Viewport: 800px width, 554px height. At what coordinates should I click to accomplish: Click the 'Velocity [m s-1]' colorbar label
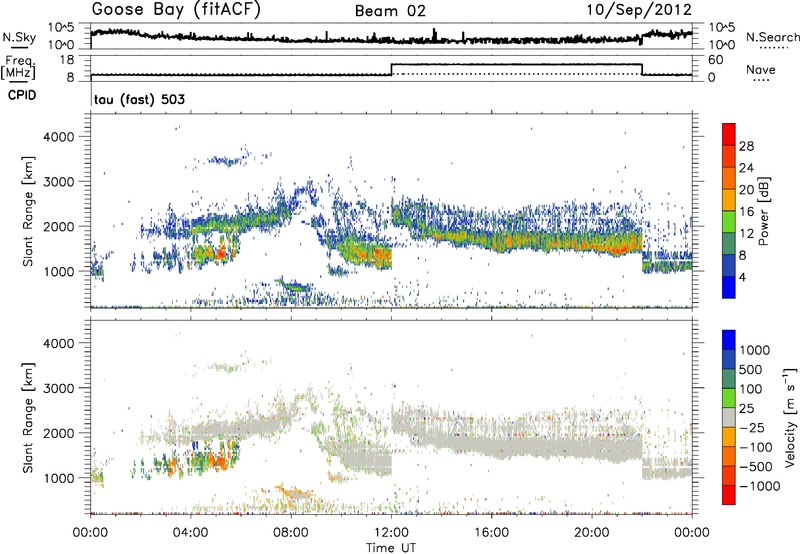point(789,417)
